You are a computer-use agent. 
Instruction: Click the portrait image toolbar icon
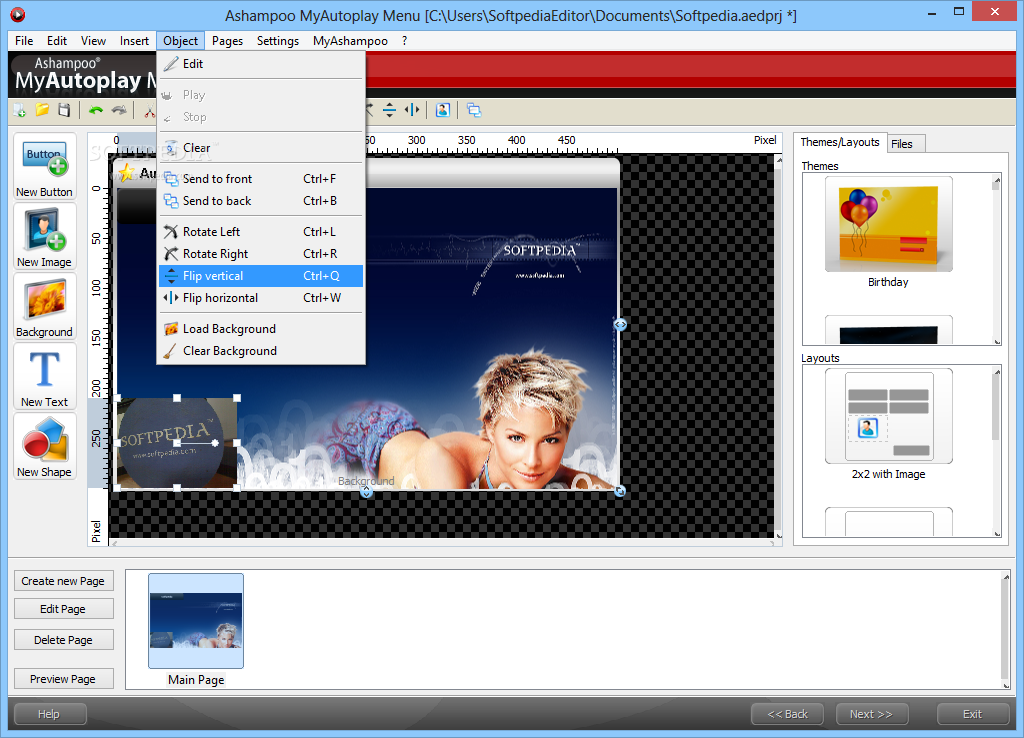(x=443, y=110)
